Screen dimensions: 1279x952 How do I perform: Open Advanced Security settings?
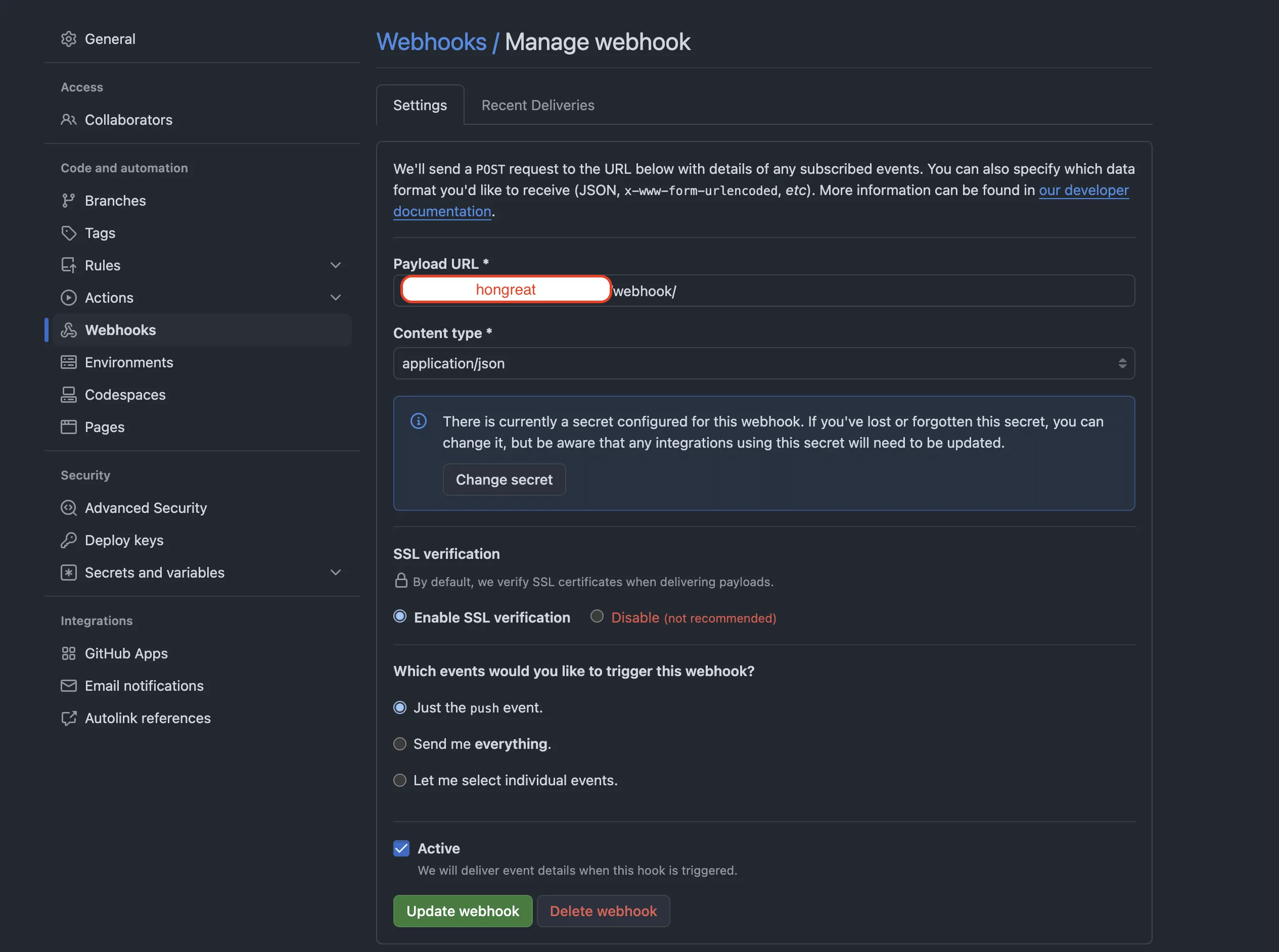tap(202, 508)
